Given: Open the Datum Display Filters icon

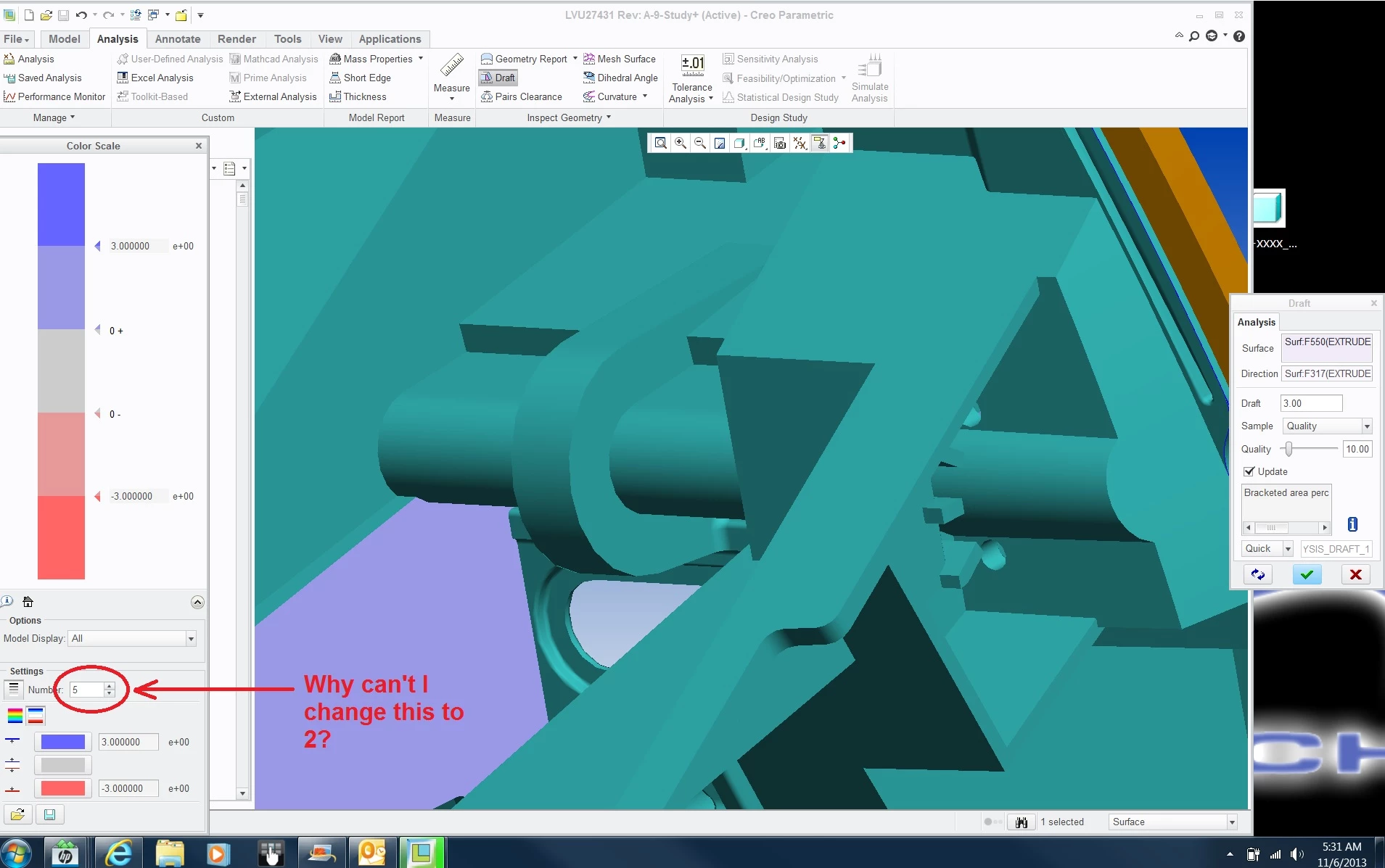Looking at the screenshot, I should coord(800,143).
